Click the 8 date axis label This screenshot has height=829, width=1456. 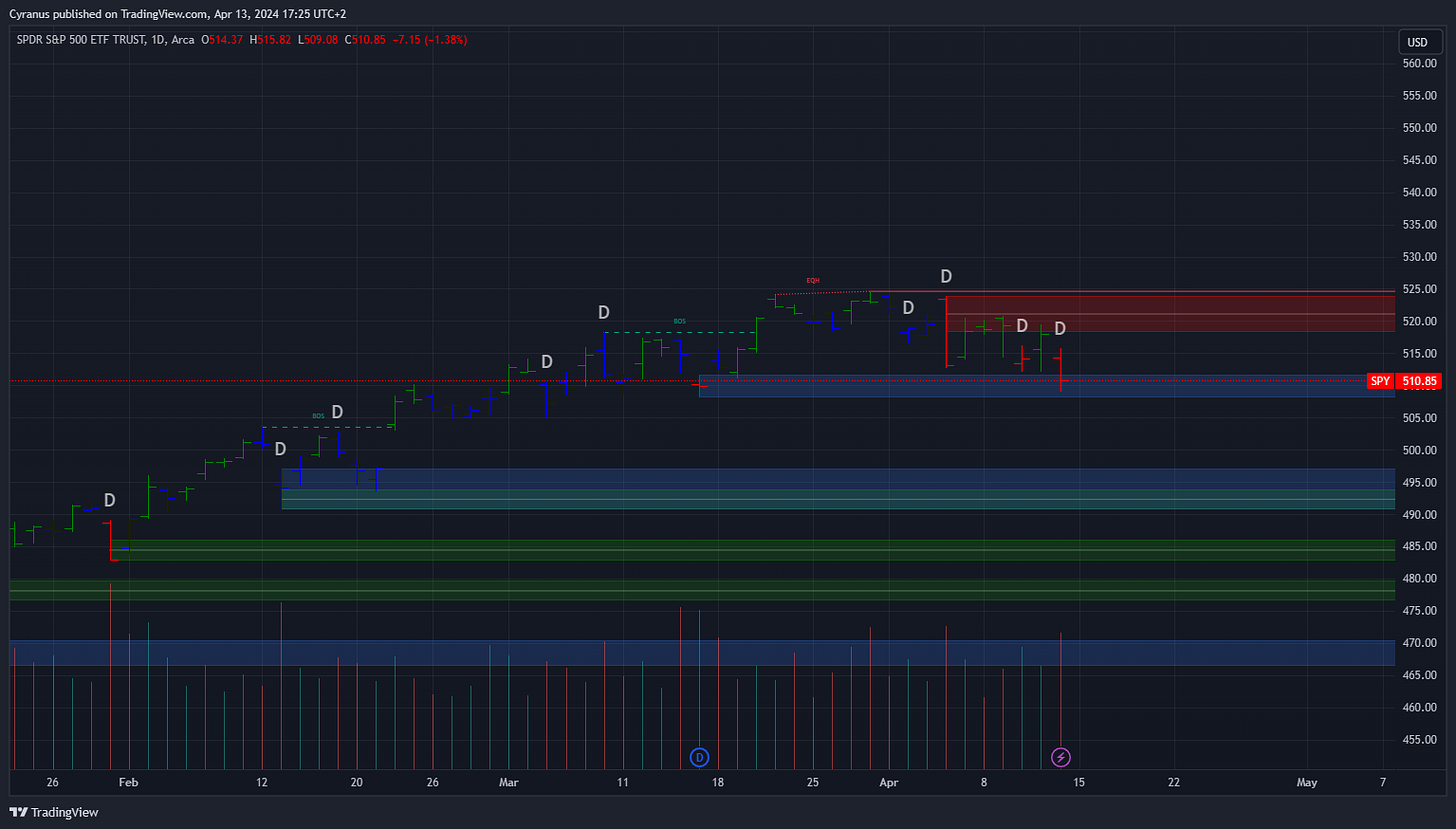click(x=984, y=783)
